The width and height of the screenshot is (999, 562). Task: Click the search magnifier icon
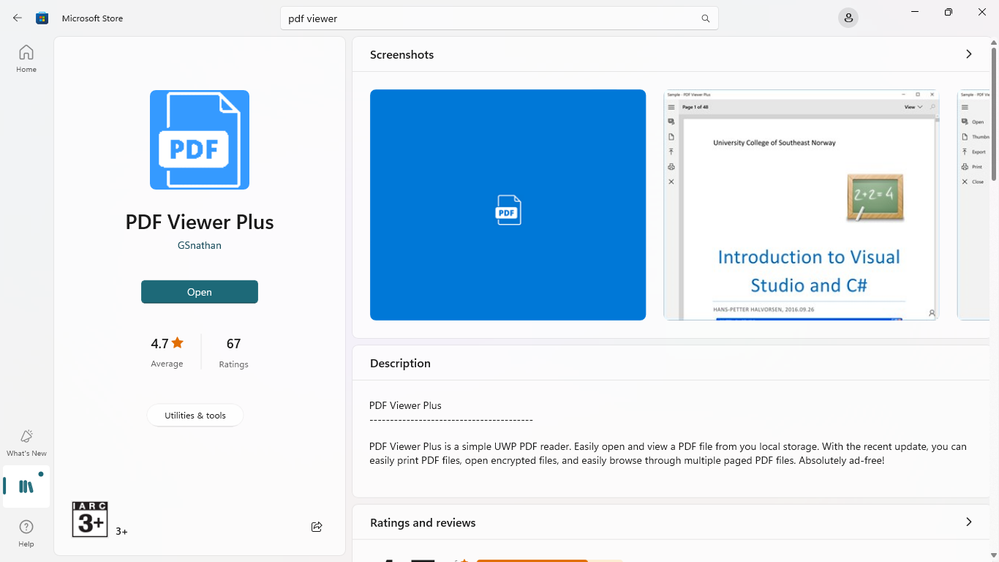pos(705,18)
